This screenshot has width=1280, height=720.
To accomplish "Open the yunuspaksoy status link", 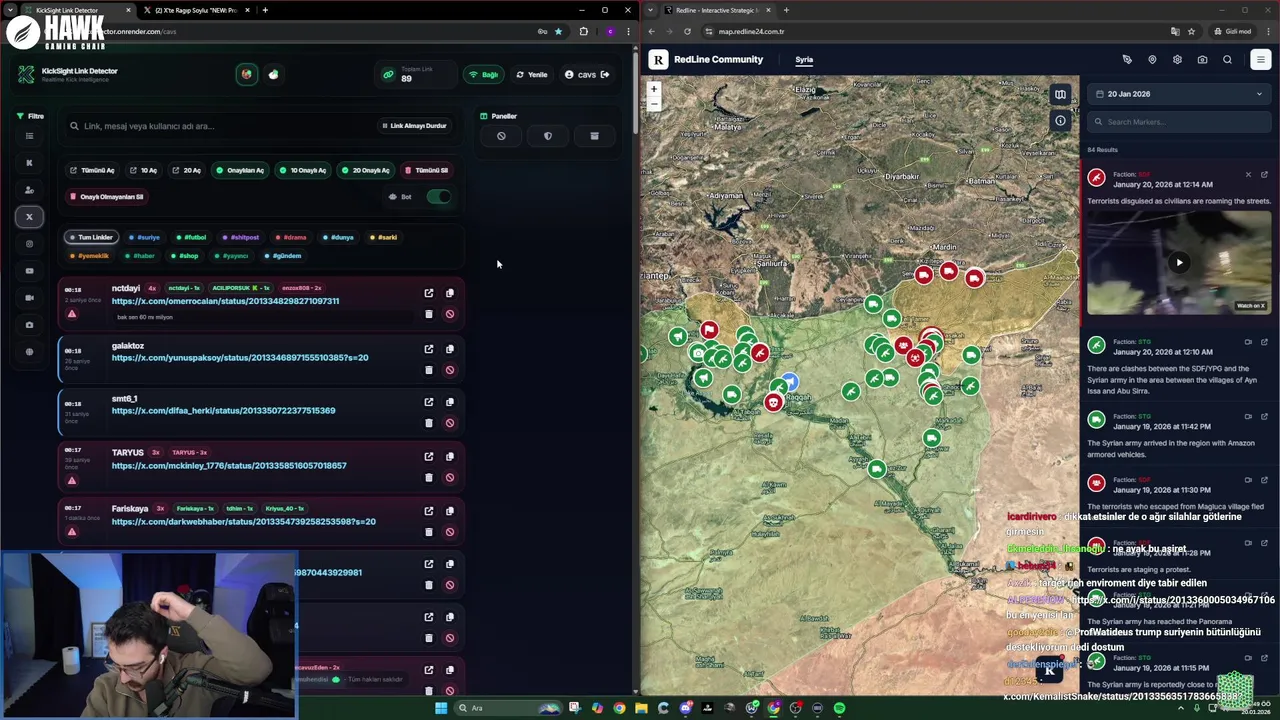I will pyautogui.click(x=240, y=358).
